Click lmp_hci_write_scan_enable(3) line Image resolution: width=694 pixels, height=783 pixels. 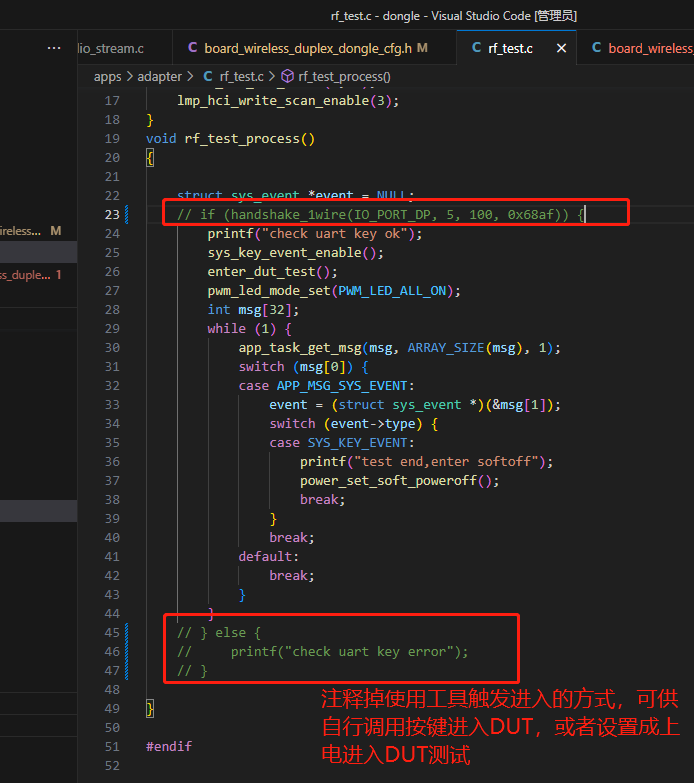click(x=288, y=100)
